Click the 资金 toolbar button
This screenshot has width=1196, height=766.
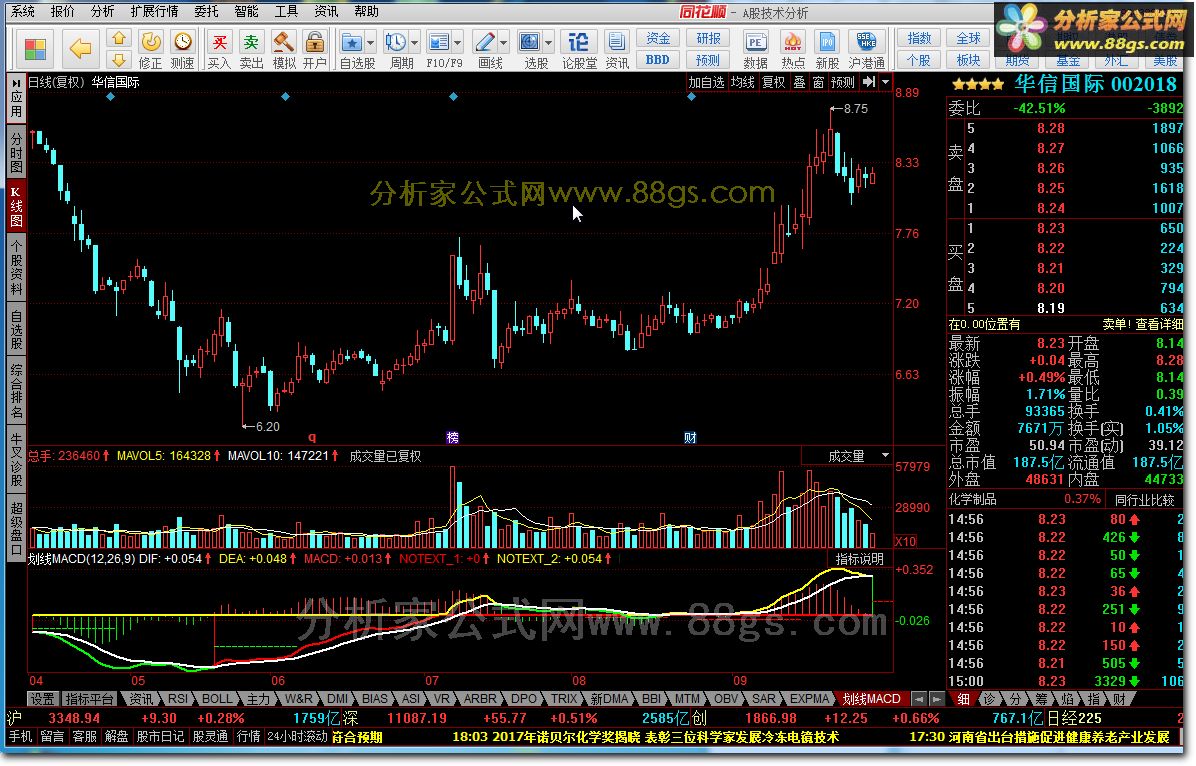tap(657, 38)
